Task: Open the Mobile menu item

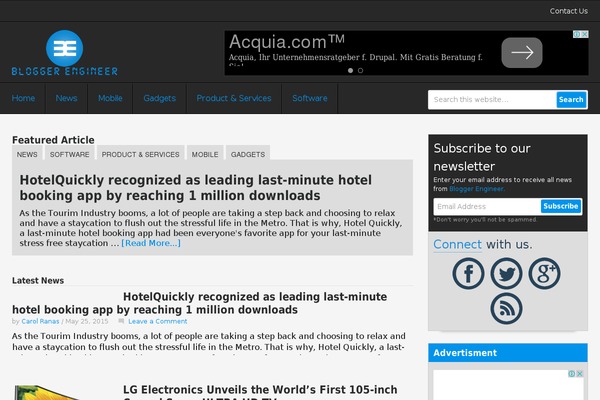Action: point(110,98)
